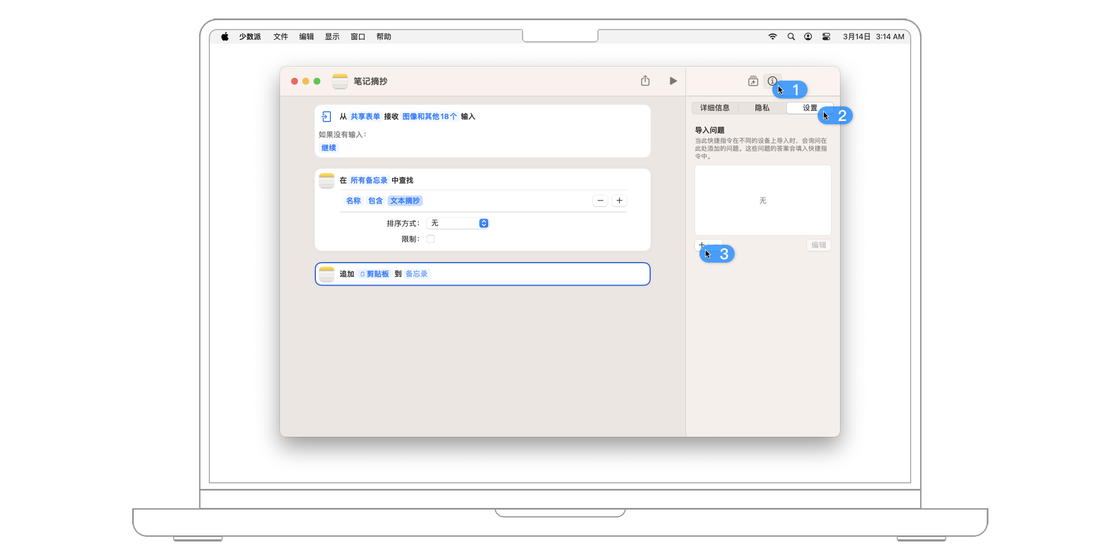Image resolution: width=1120 pixels, height=560 pixels.
Task: Click the 笔记摘抄 shortcut icon in title bar
Action: coord(340,81)
